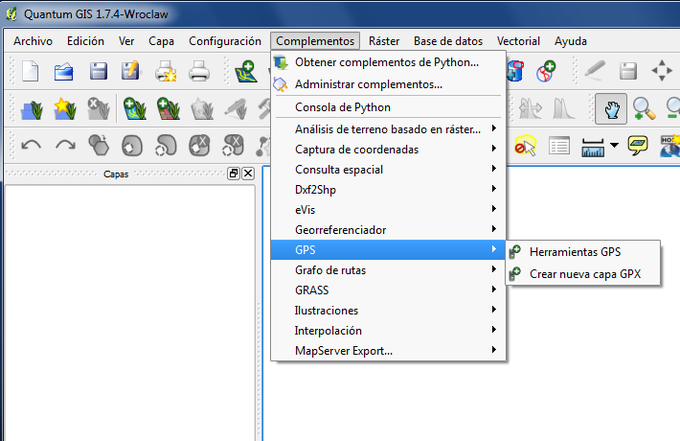Image resolution: width=680 pixels, height=441 pixels.
Task: Open the attribute table icon
Action: coord(559,146)
